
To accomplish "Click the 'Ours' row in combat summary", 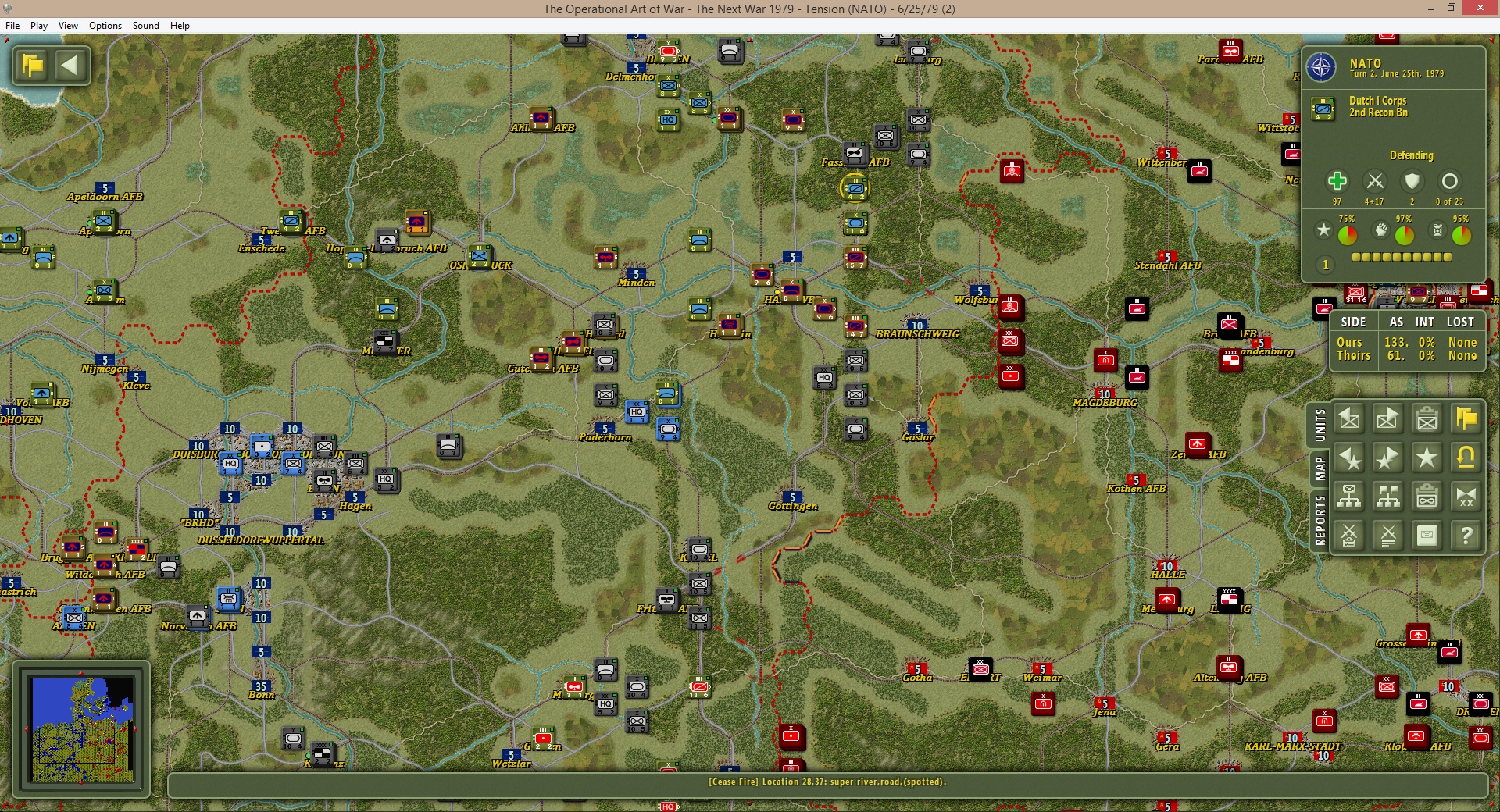I will [1406, 342].
